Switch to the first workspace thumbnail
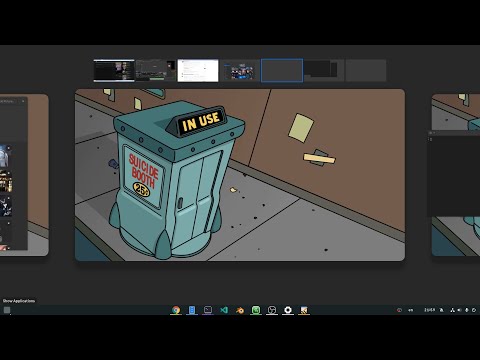480x360 pixels. coord(114,70)
